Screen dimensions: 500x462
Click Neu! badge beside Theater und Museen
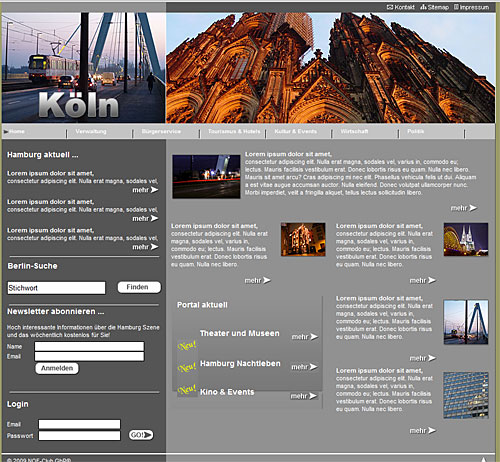tap(187, 346)
